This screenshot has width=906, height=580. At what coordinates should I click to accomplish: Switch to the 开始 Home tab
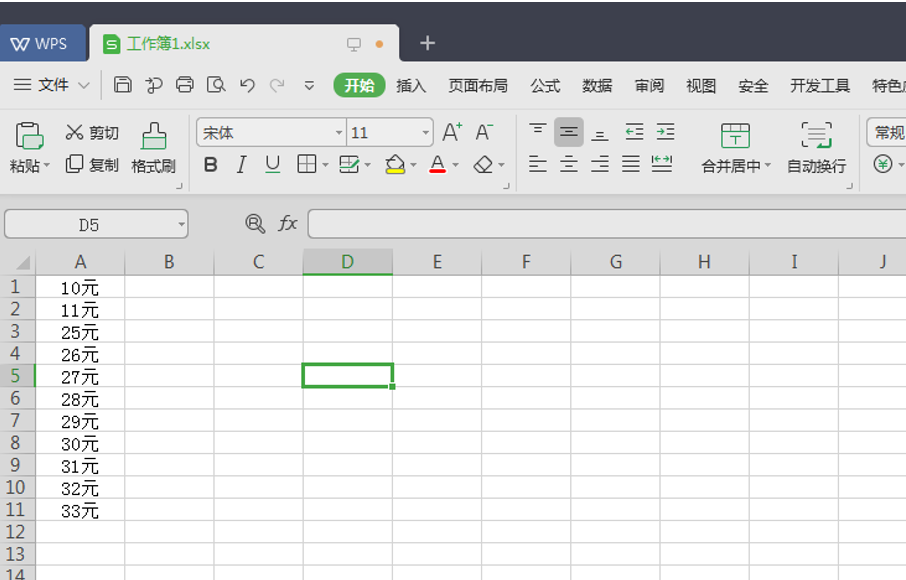click(359, 85)
